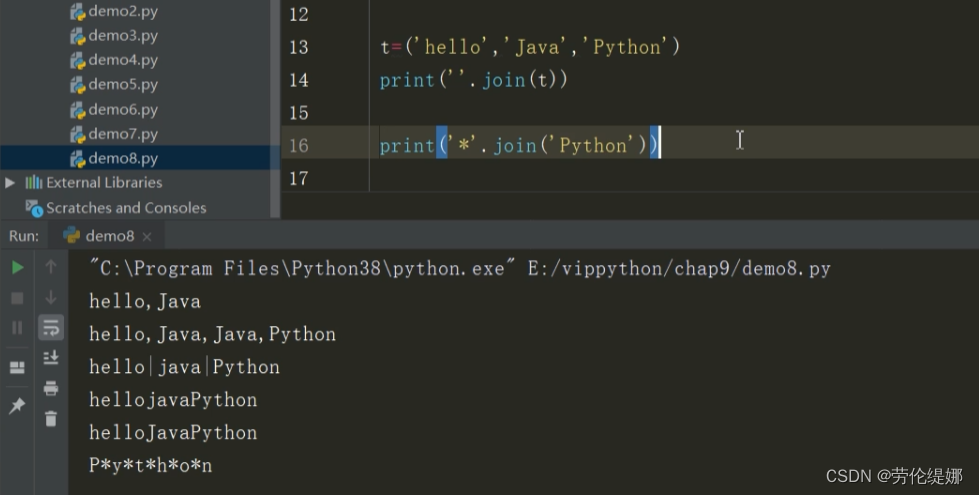Click line number 14 in the gutter

tap(298, 80)
